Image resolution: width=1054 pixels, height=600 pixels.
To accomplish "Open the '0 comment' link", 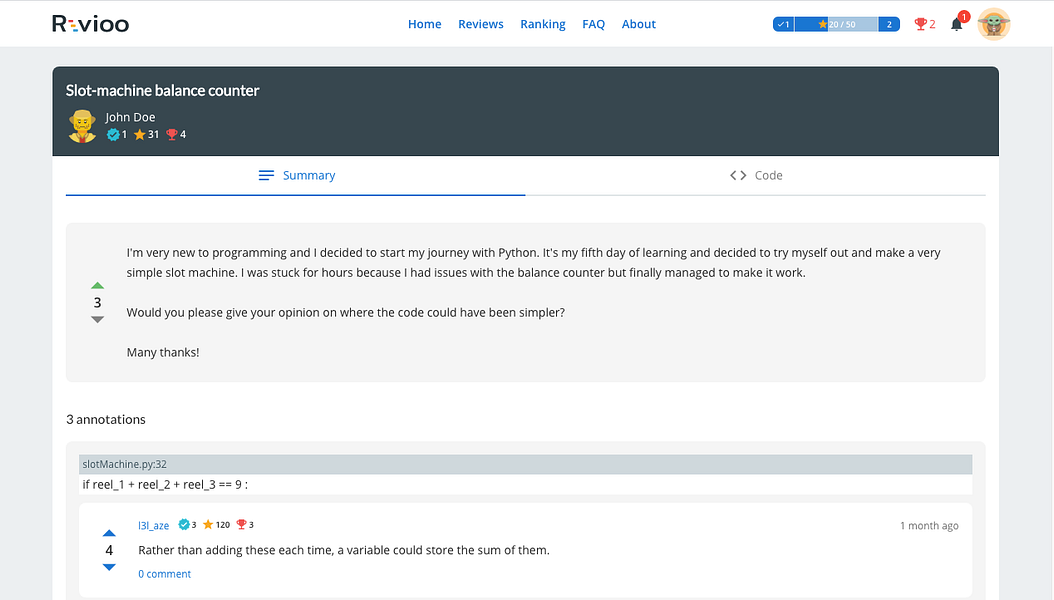I will click(164, 574).
